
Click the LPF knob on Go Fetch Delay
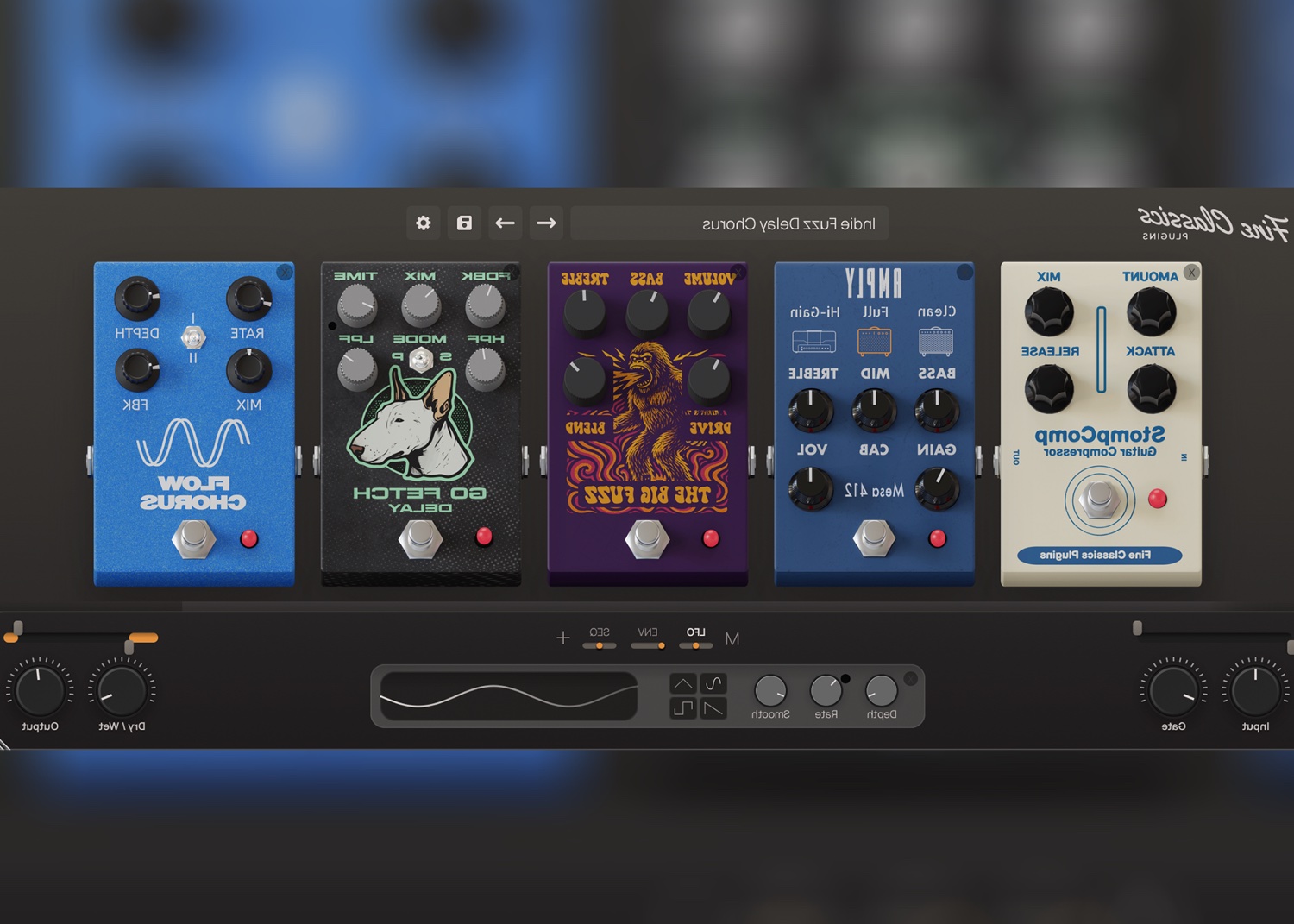point(357,369)
